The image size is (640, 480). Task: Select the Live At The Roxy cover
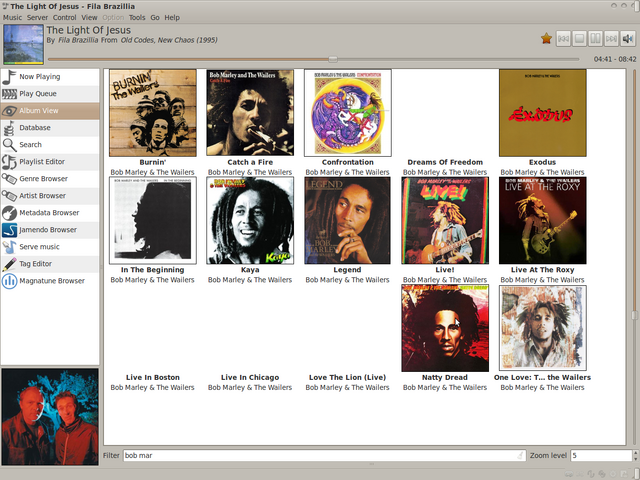coord(542,220)
